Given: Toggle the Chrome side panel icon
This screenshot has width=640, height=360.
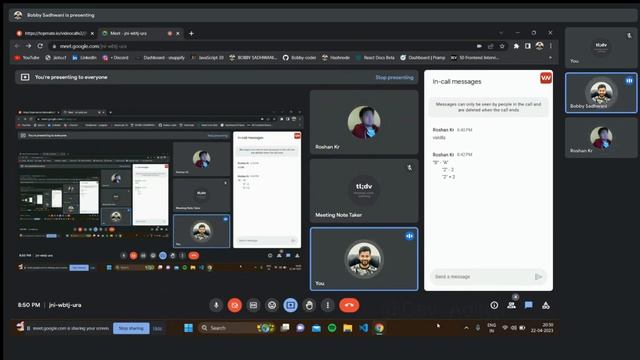Looking at the screenshot, I should [528, 46].
